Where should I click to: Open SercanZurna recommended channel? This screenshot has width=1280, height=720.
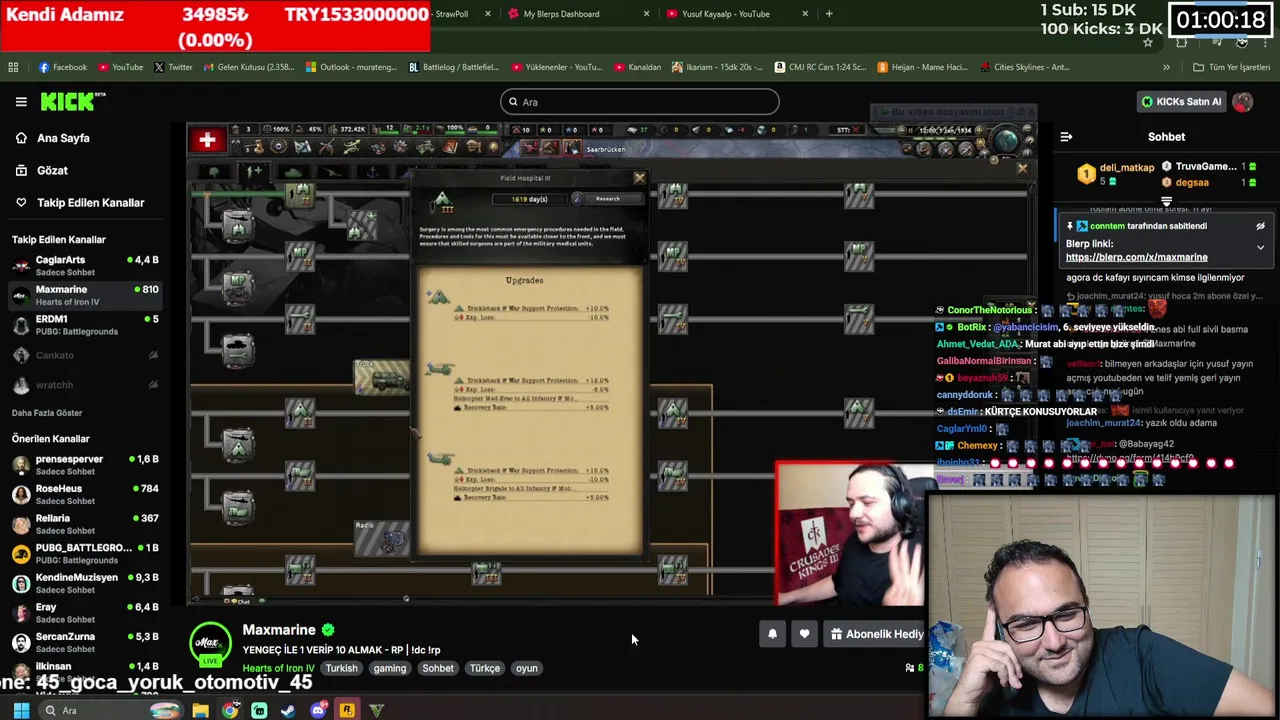click(x=85, y=642)
